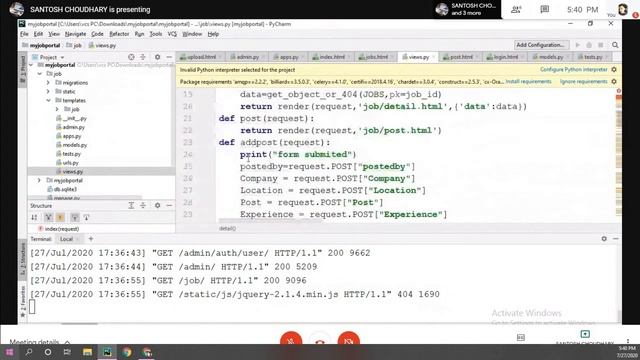Click the editor horizontal scrollbar
640x360 pixels.
pyautogui.click(x=271, y=221)
